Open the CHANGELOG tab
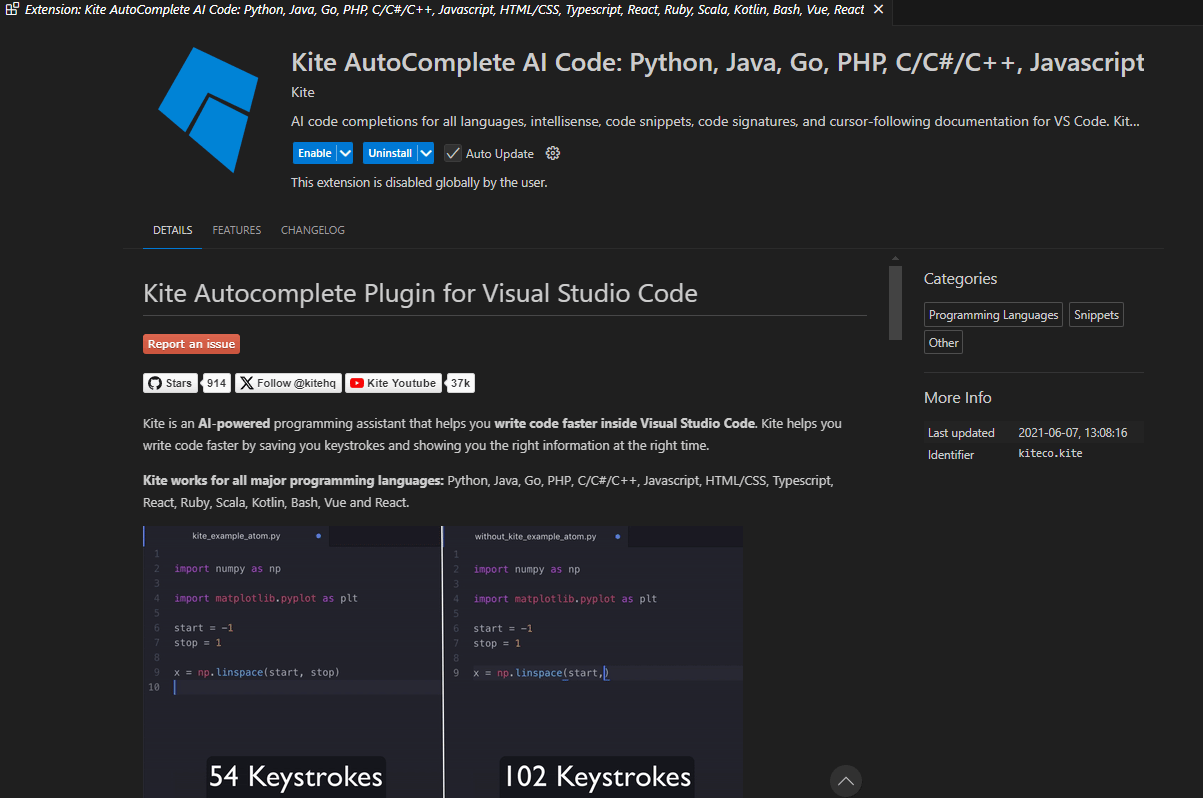This screenshot has height=798, width=1203. coord(313,230)
